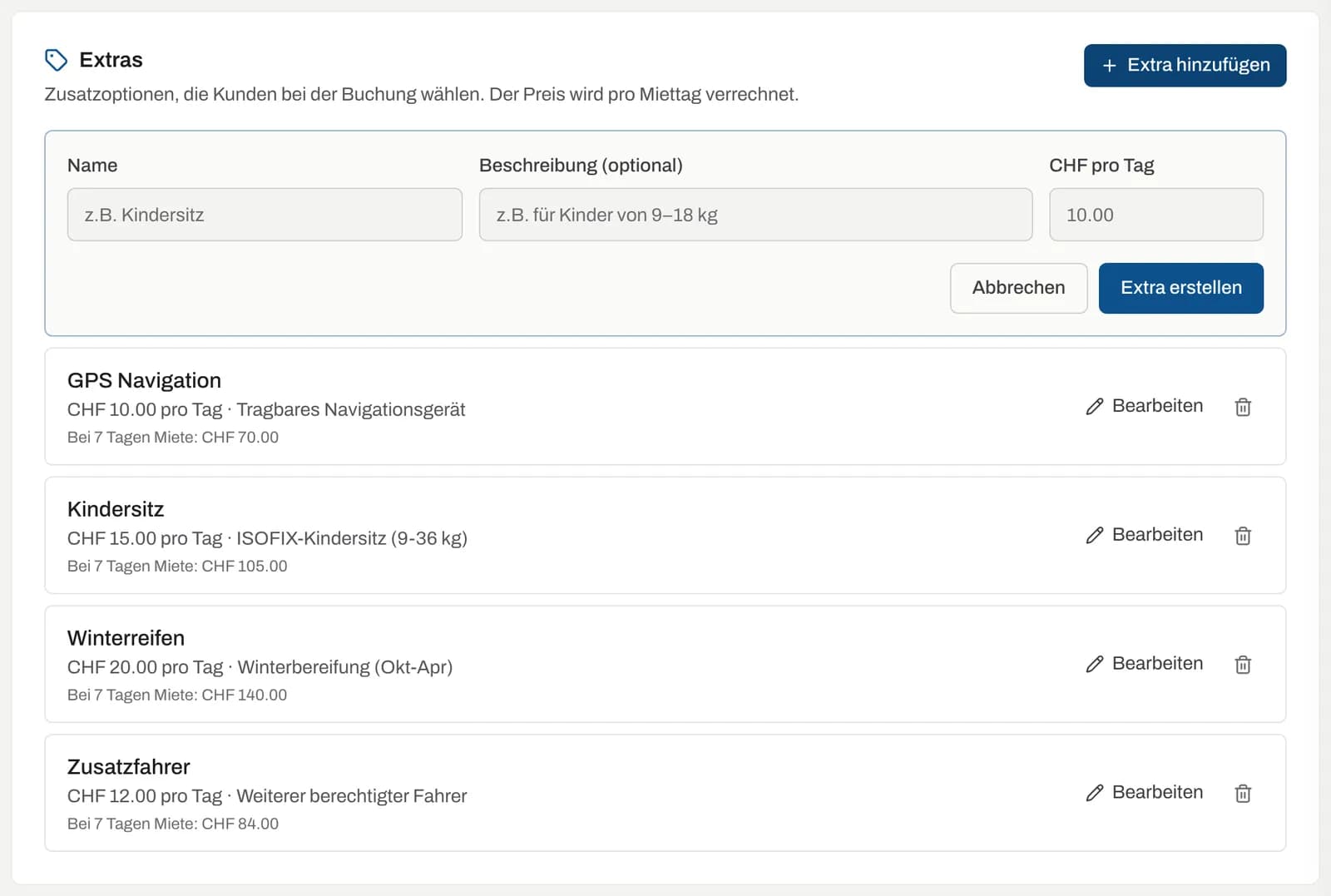Select the GPS Navigation title
This screenshot has height=896, width=1331.
point(144,380)
